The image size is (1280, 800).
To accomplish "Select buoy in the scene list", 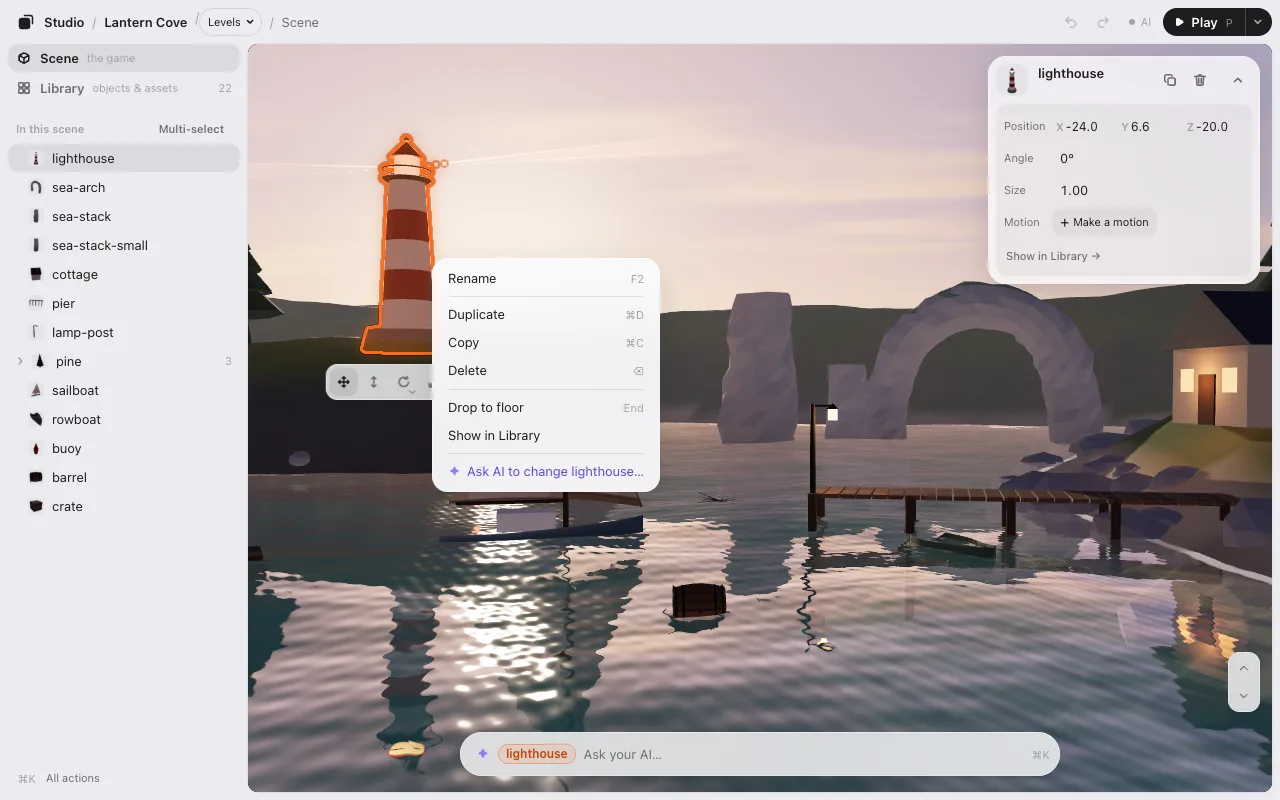I will 124,448.
